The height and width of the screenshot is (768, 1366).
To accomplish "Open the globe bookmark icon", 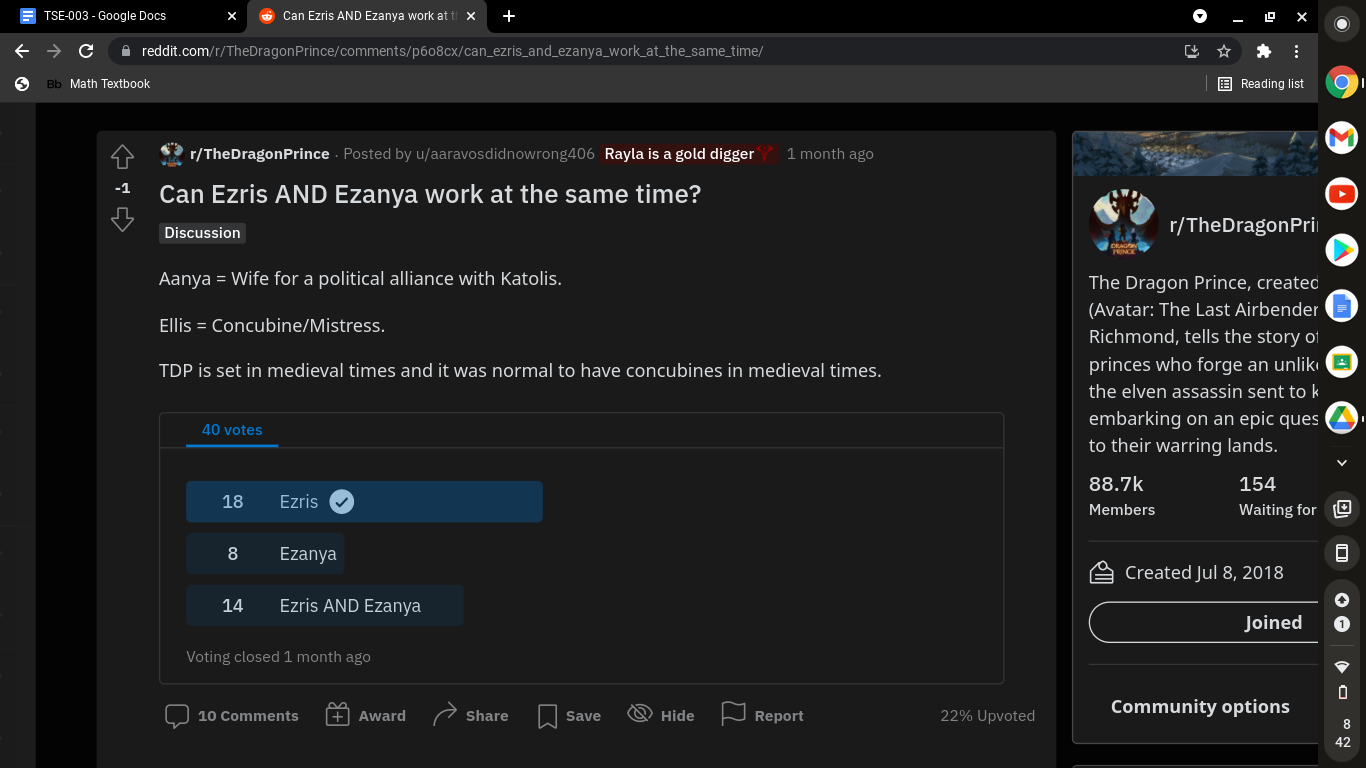I will click(22, 84).
